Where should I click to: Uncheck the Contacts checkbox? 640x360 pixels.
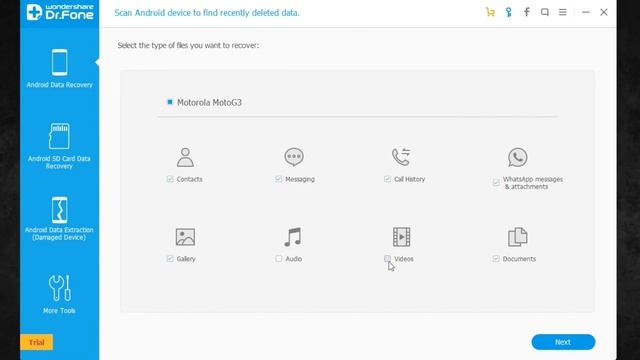coord(170,179)
